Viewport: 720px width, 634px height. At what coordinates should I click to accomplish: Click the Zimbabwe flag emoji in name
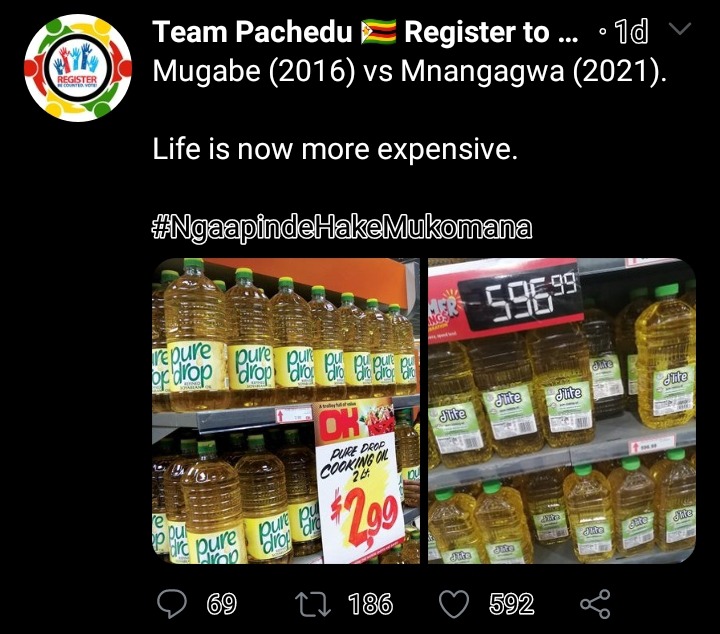pos(378,32)
